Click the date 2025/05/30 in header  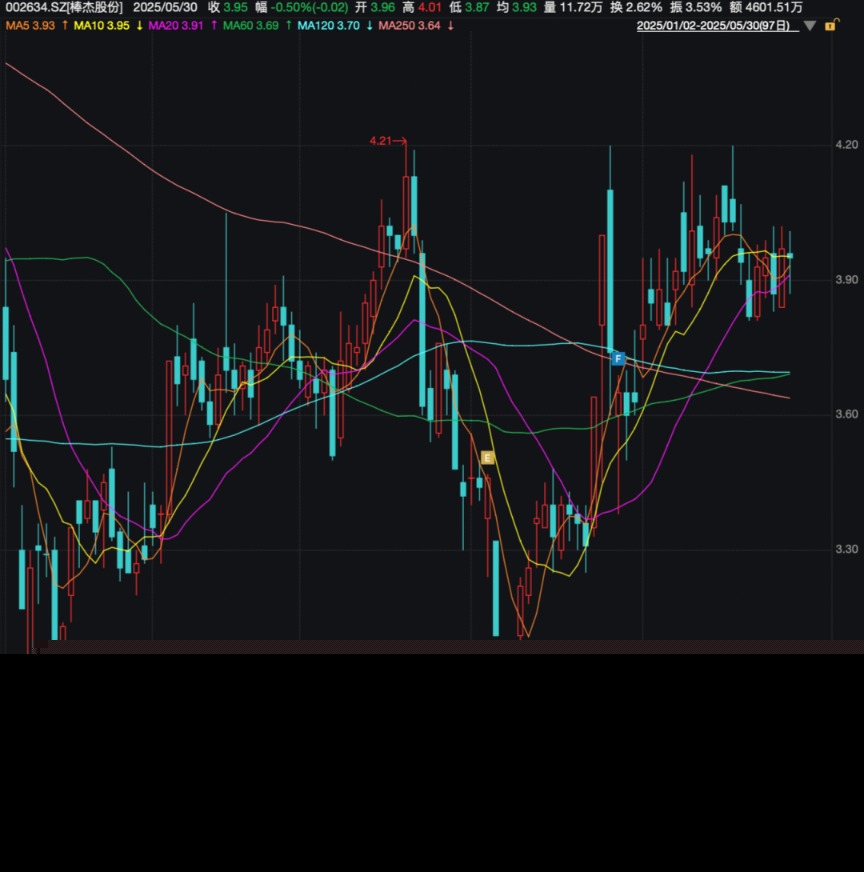(165, 8)
